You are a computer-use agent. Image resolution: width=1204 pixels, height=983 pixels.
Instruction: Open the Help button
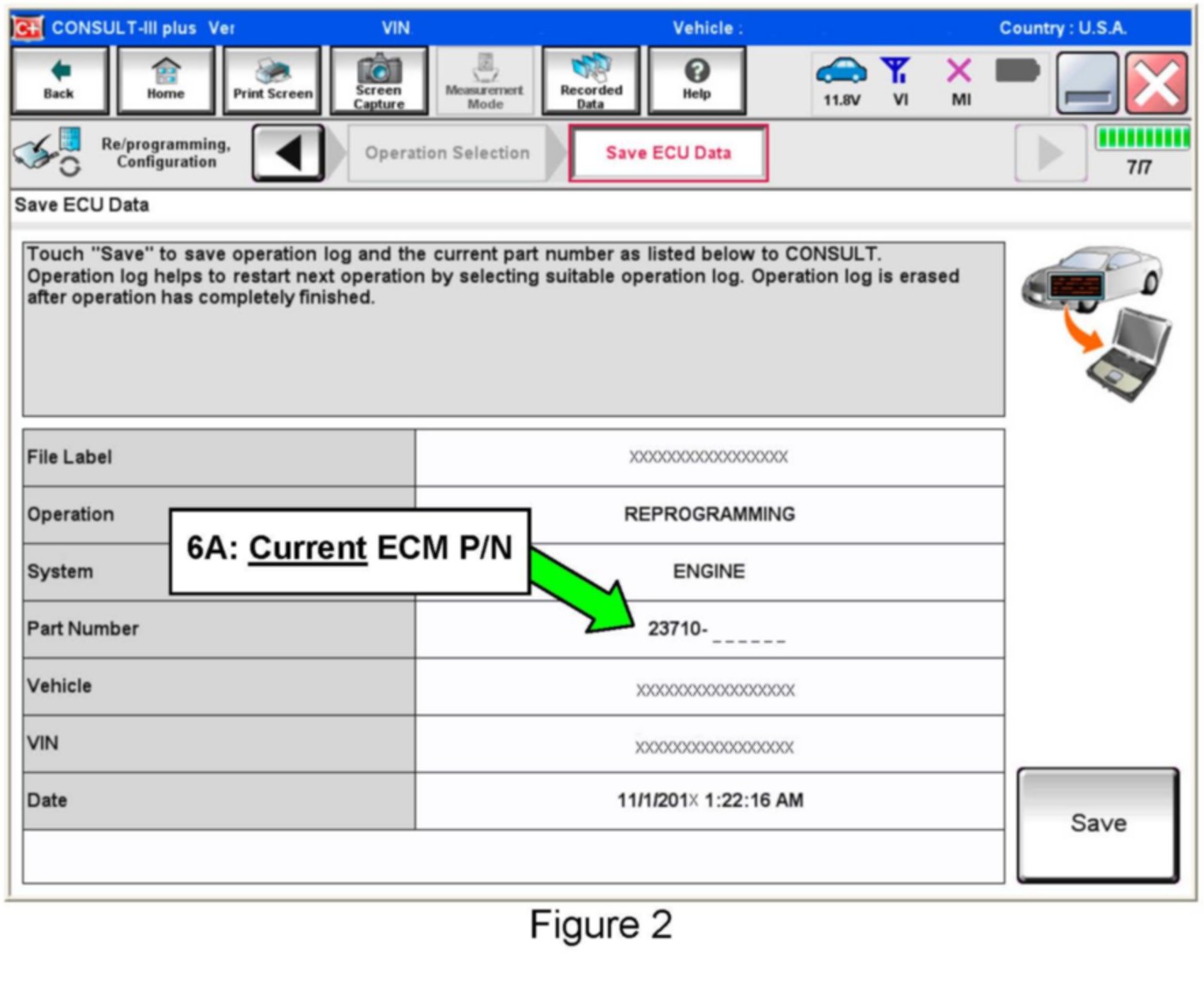[x=696, y=80]
